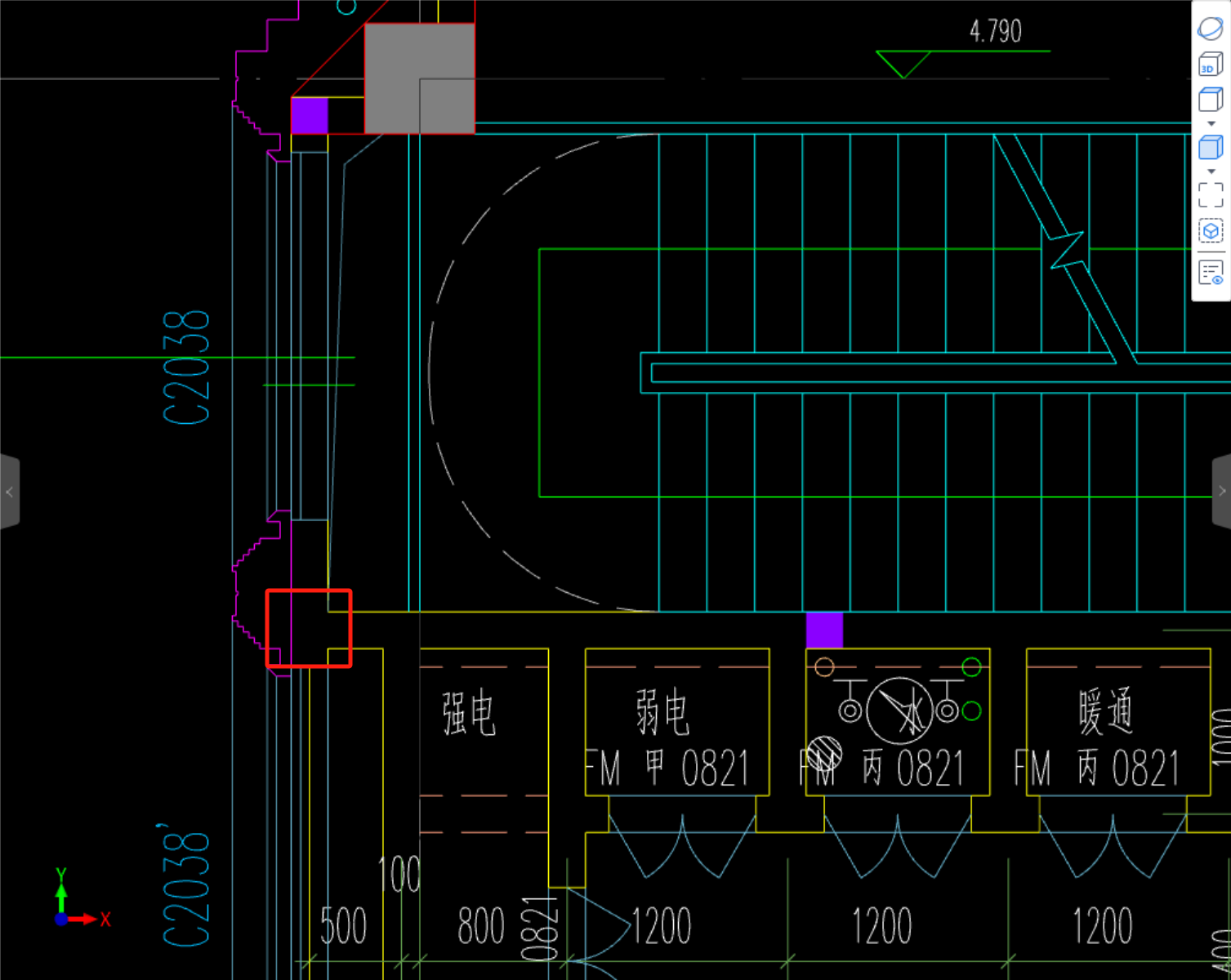The width and height of the screenshot is (1231, 980).
Task: Click the lower C2038' window label
Action: pos(185,884)
